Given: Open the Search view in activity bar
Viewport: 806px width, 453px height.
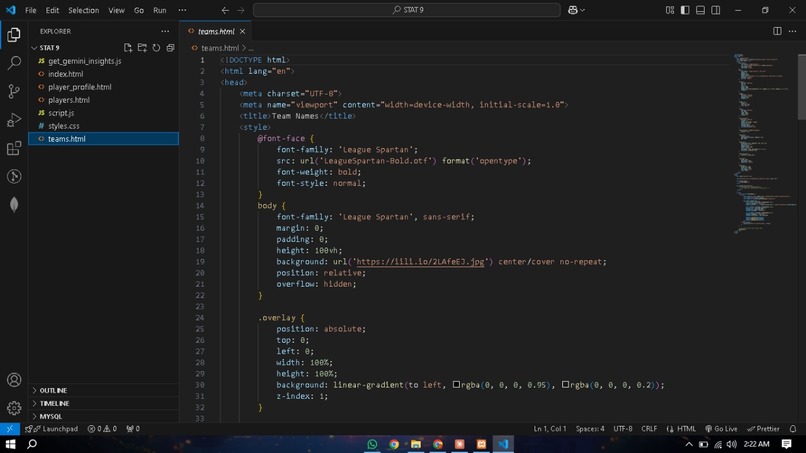Looking at the screenshot, I should pos(14,63).
